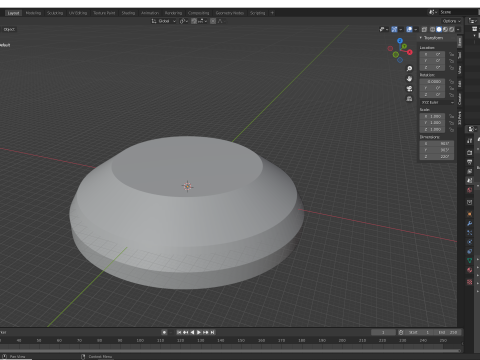
Task: Click the pan view hand icon
Action: (x=409, y=79)
